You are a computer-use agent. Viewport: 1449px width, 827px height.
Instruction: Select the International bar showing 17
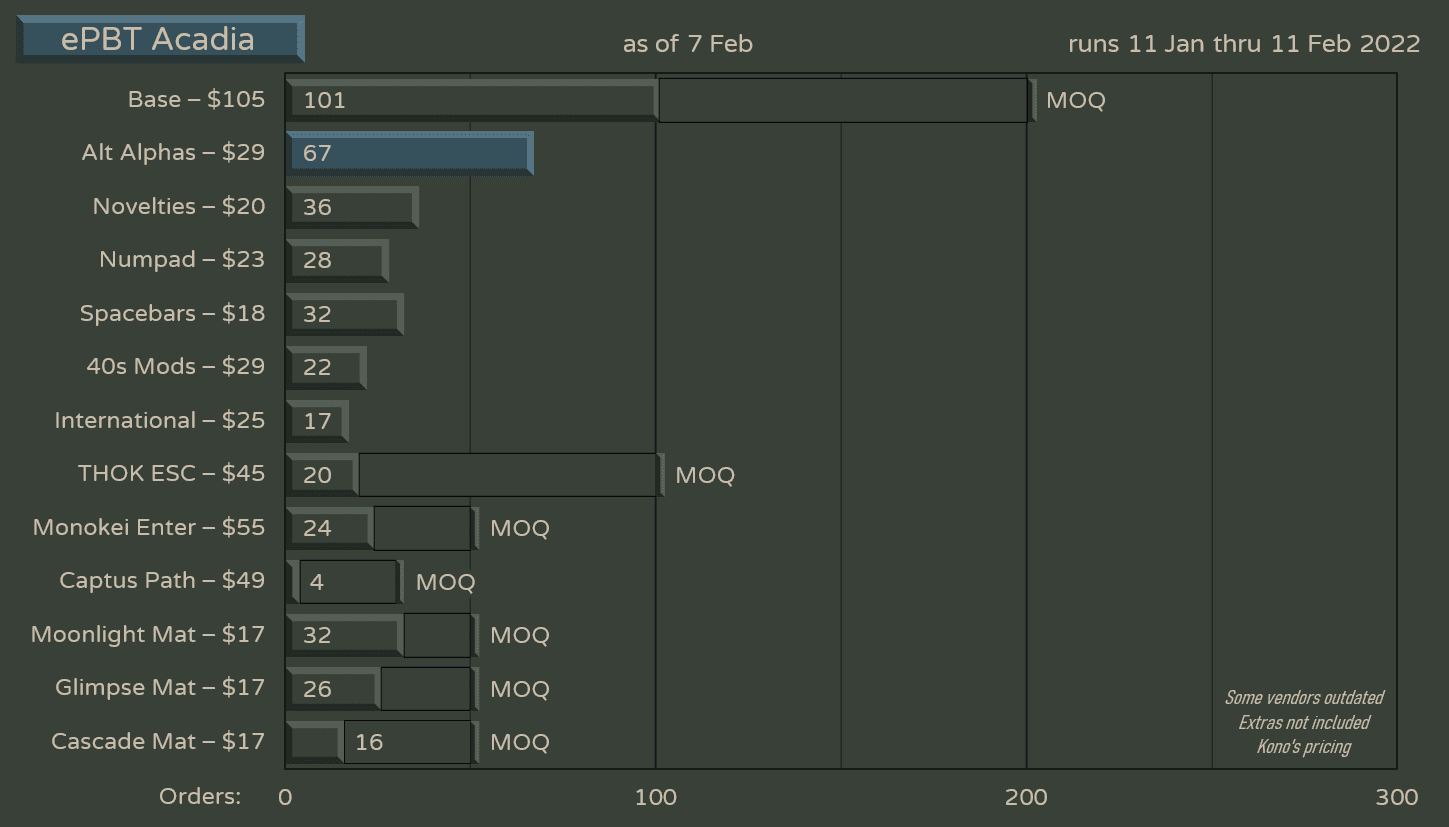click(x=317, y=421)
